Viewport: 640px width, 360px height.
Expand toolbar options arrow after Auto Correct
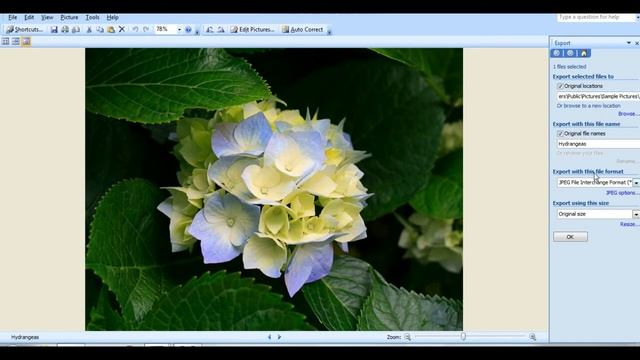click(x=329, y=31)
